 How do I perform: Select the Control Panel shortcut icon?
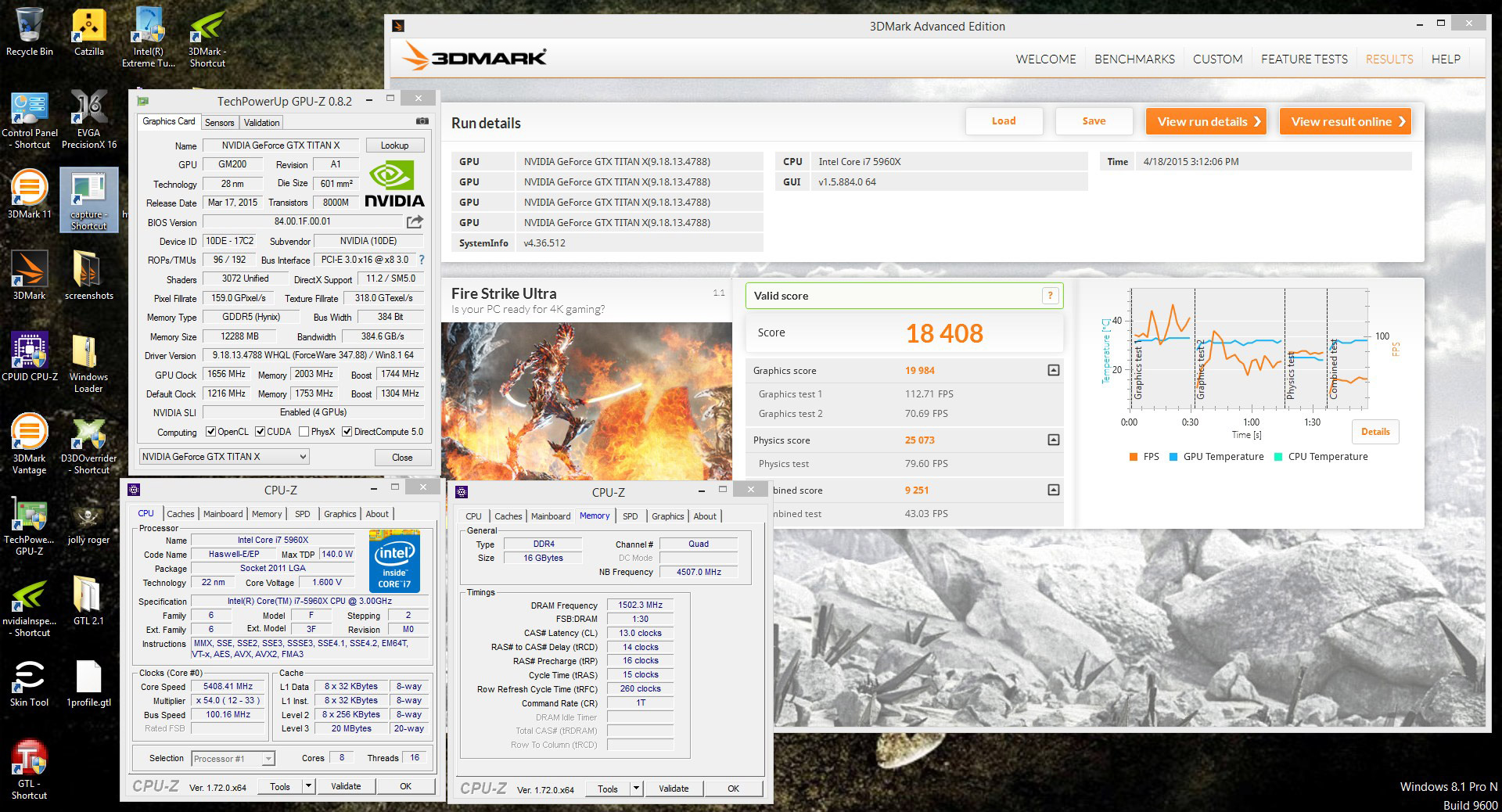click(x=30, y=119)
